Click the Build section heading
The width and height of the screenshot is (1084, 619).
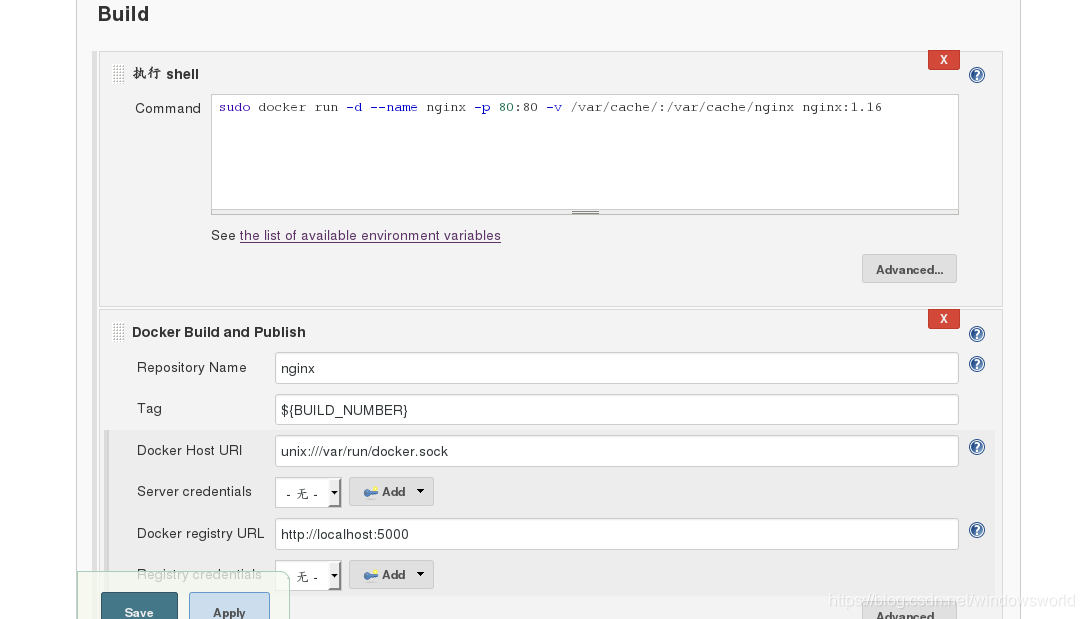pos(123,14)
